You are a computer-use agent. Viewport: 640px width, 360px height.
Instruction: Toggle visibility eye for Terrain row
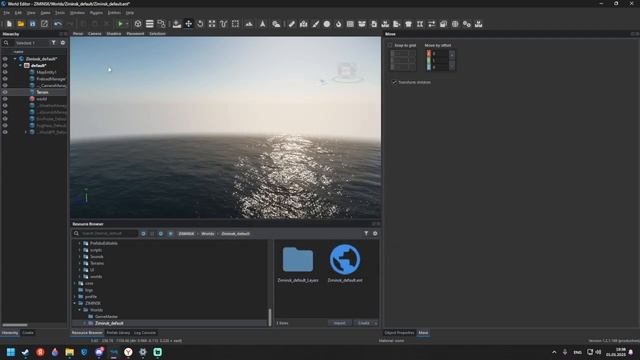pyautogui.click(x=5, y=92)
